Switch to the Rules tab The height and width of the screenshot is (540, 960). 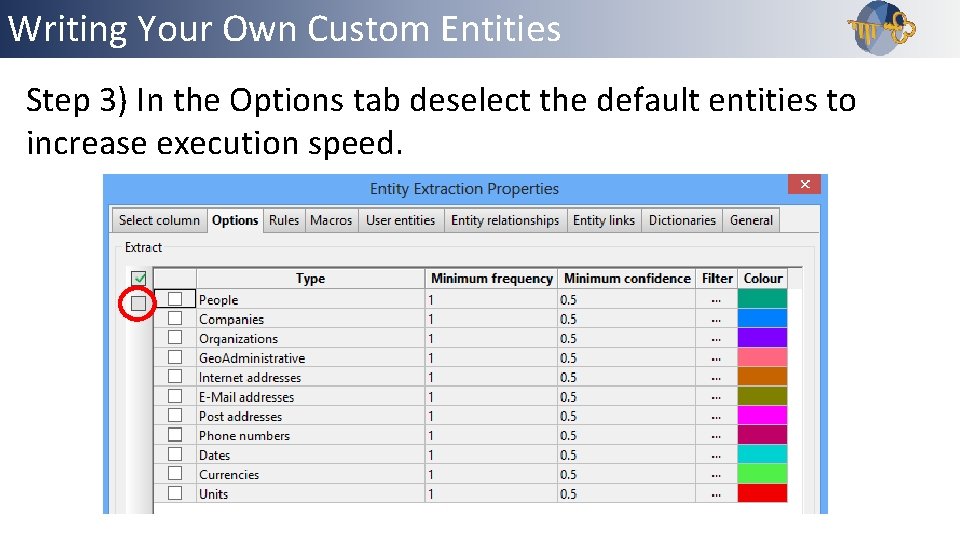[284, 220]
